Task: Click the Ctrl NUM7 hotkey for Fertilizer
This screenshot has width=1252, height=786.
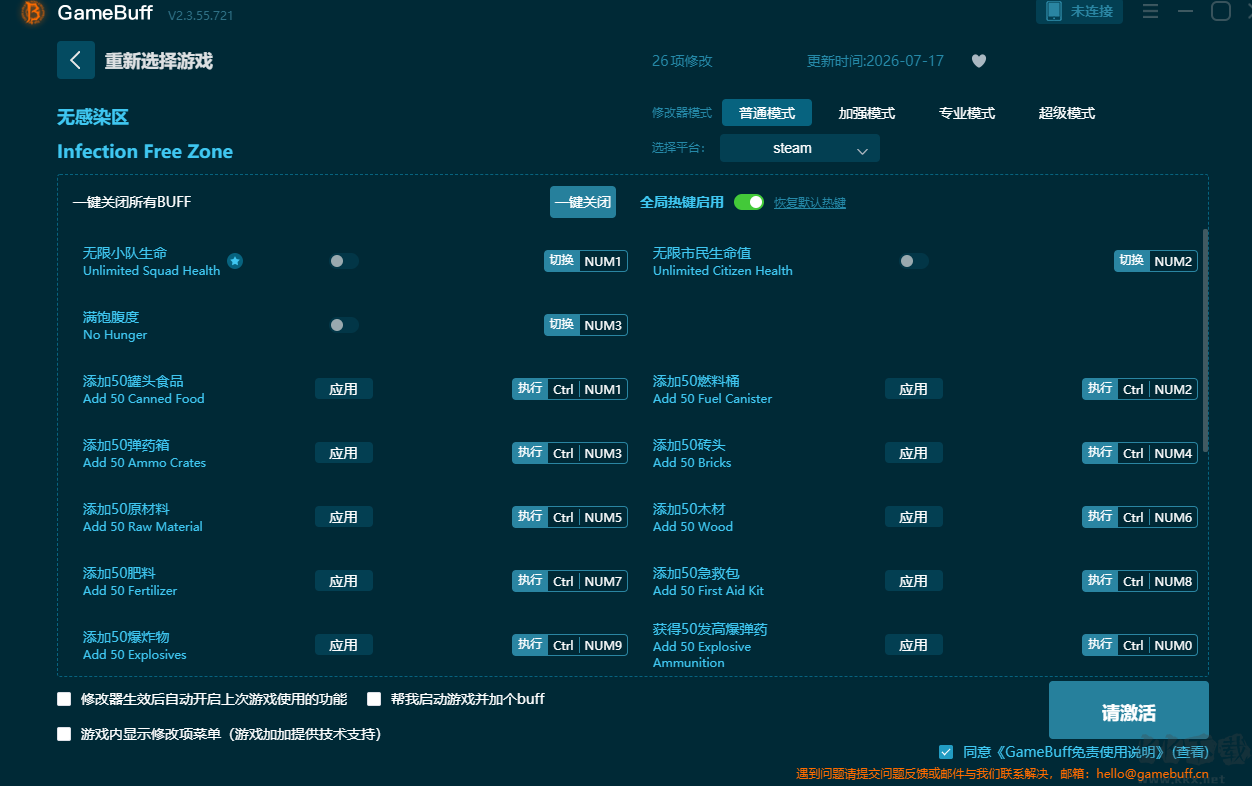Action: [570, 581]
